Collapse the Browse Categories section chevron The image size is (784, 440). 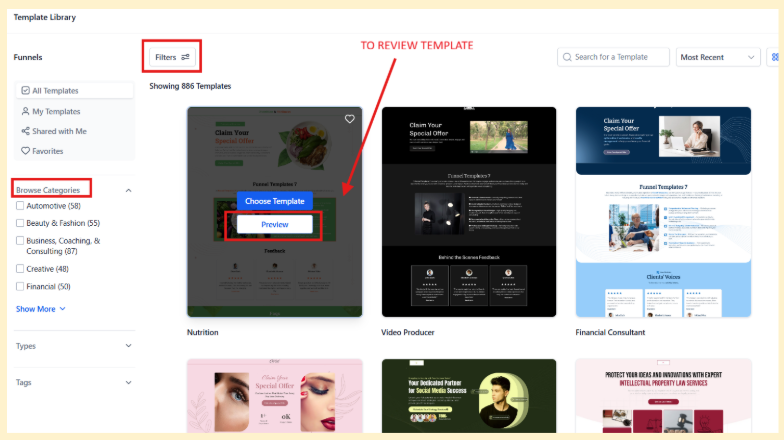(128, 190)
